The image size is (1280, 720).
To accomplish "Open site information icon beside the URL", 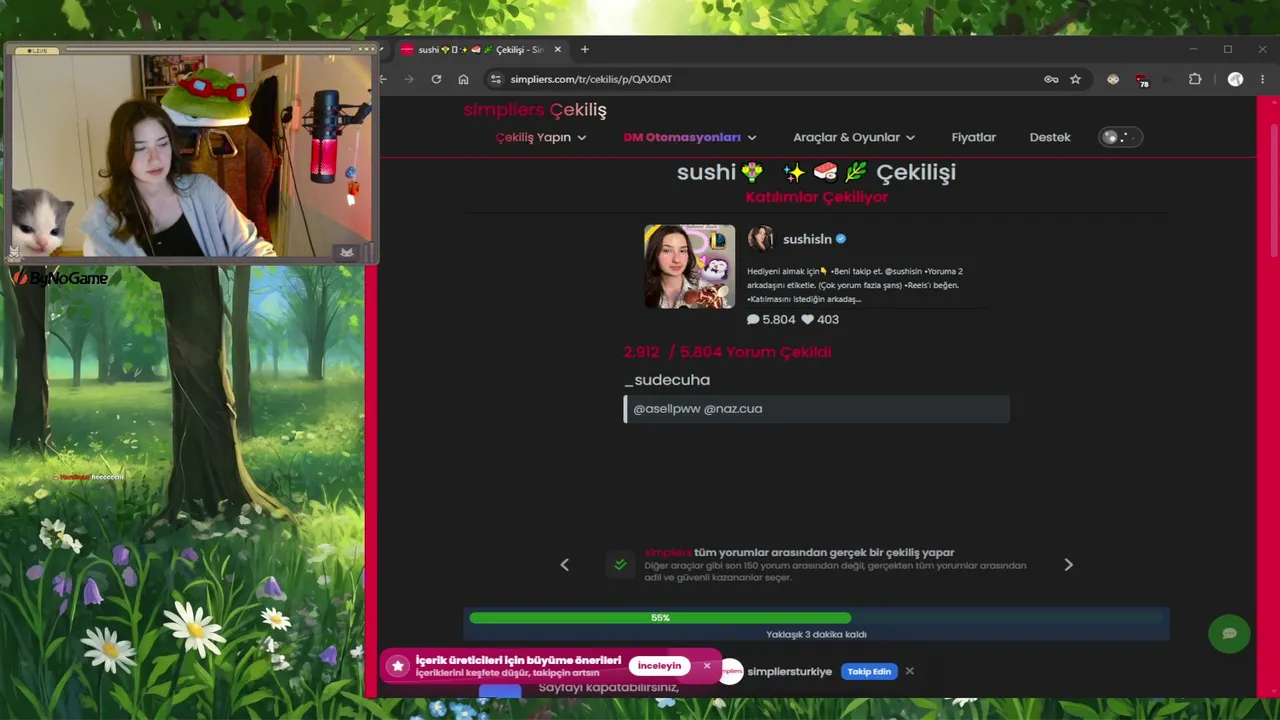I will (x=495, y=79).
